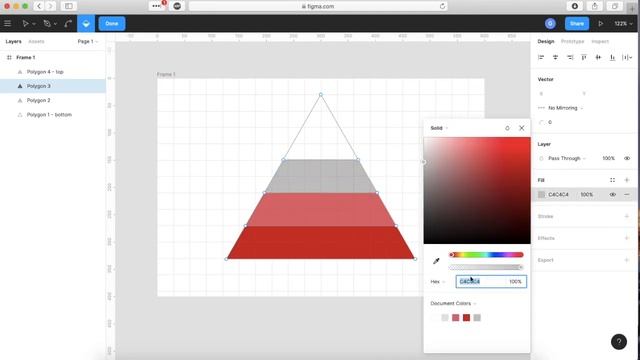Click the figma.com address bar
This screenshot has height=360, width=640.
point(318,6)
